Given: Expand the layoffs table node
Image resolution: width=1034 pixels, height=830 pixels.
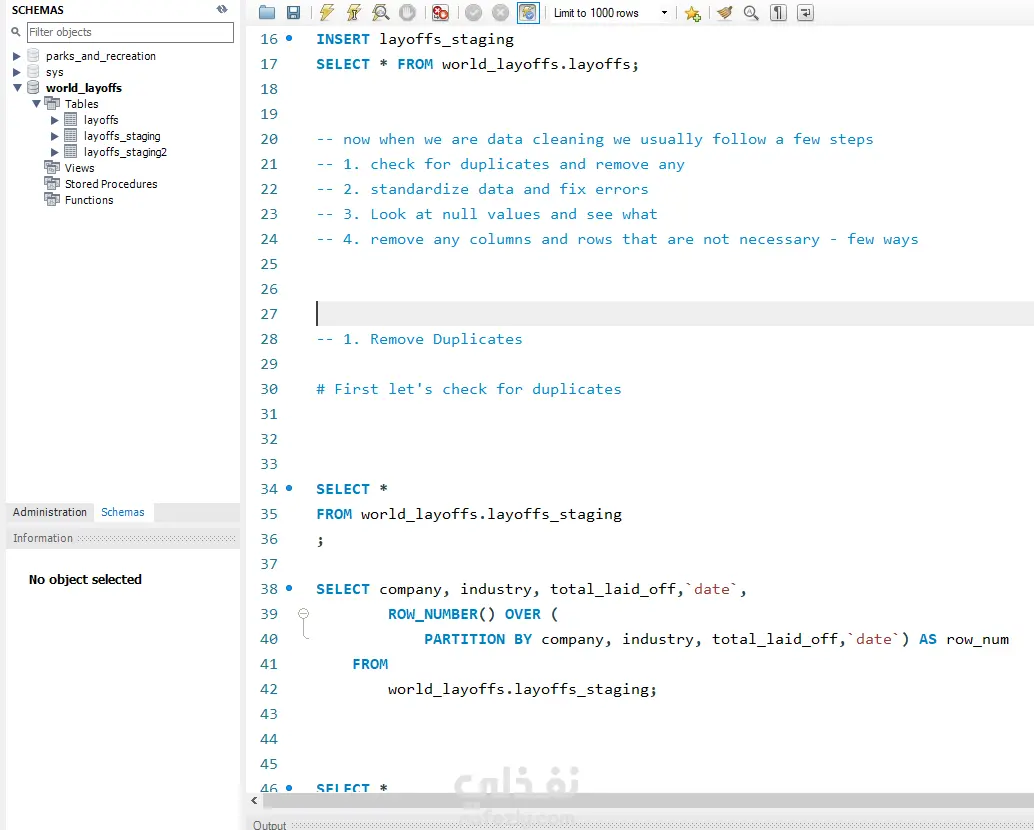Looking at the screenshot, I should (55, 120).
